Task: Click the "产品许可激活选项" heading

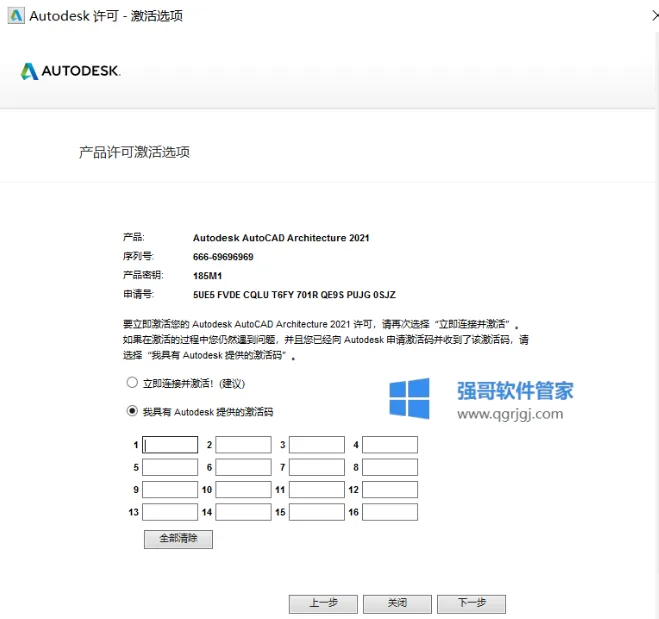Action: 134,152
